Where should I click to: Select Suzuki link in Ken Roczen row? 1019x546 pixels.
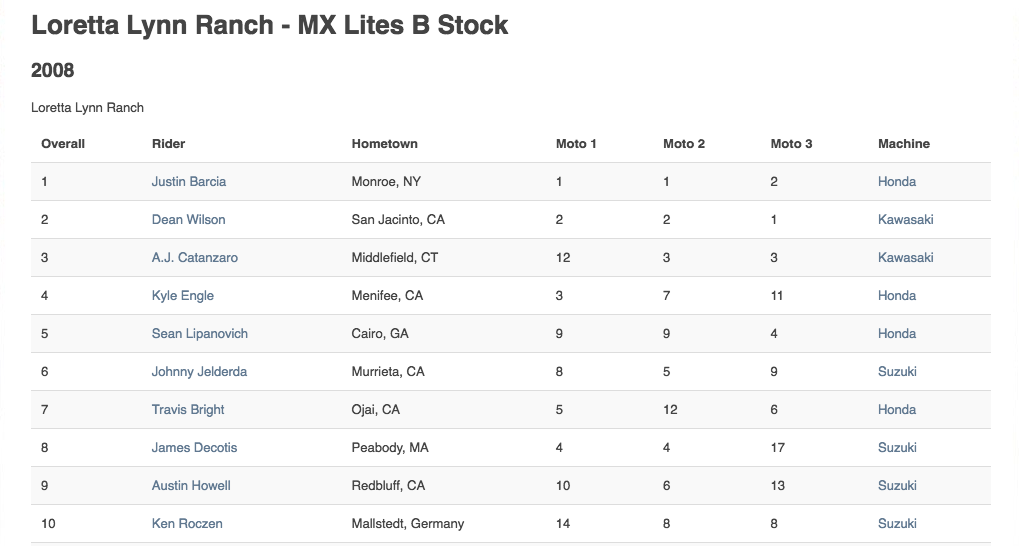click(897, 524)
